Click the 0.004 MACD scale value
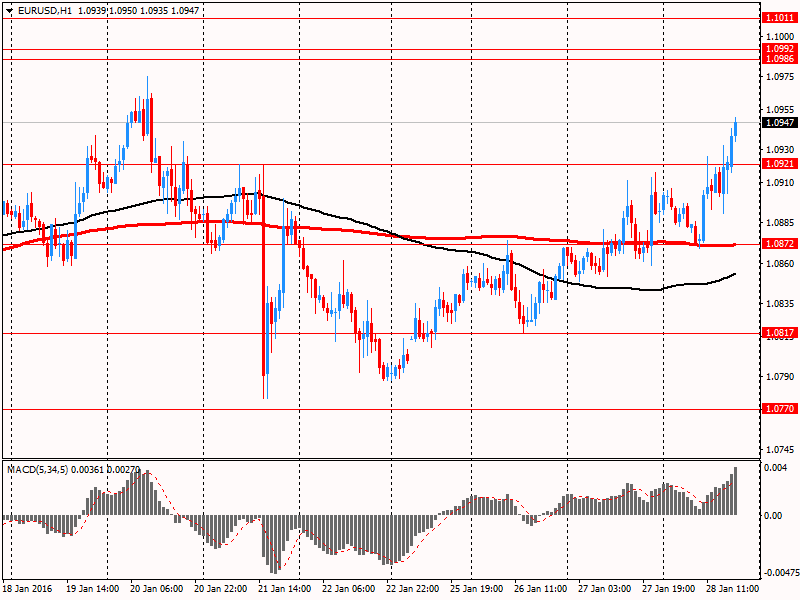The image size is (800, 600). point(774,468)
